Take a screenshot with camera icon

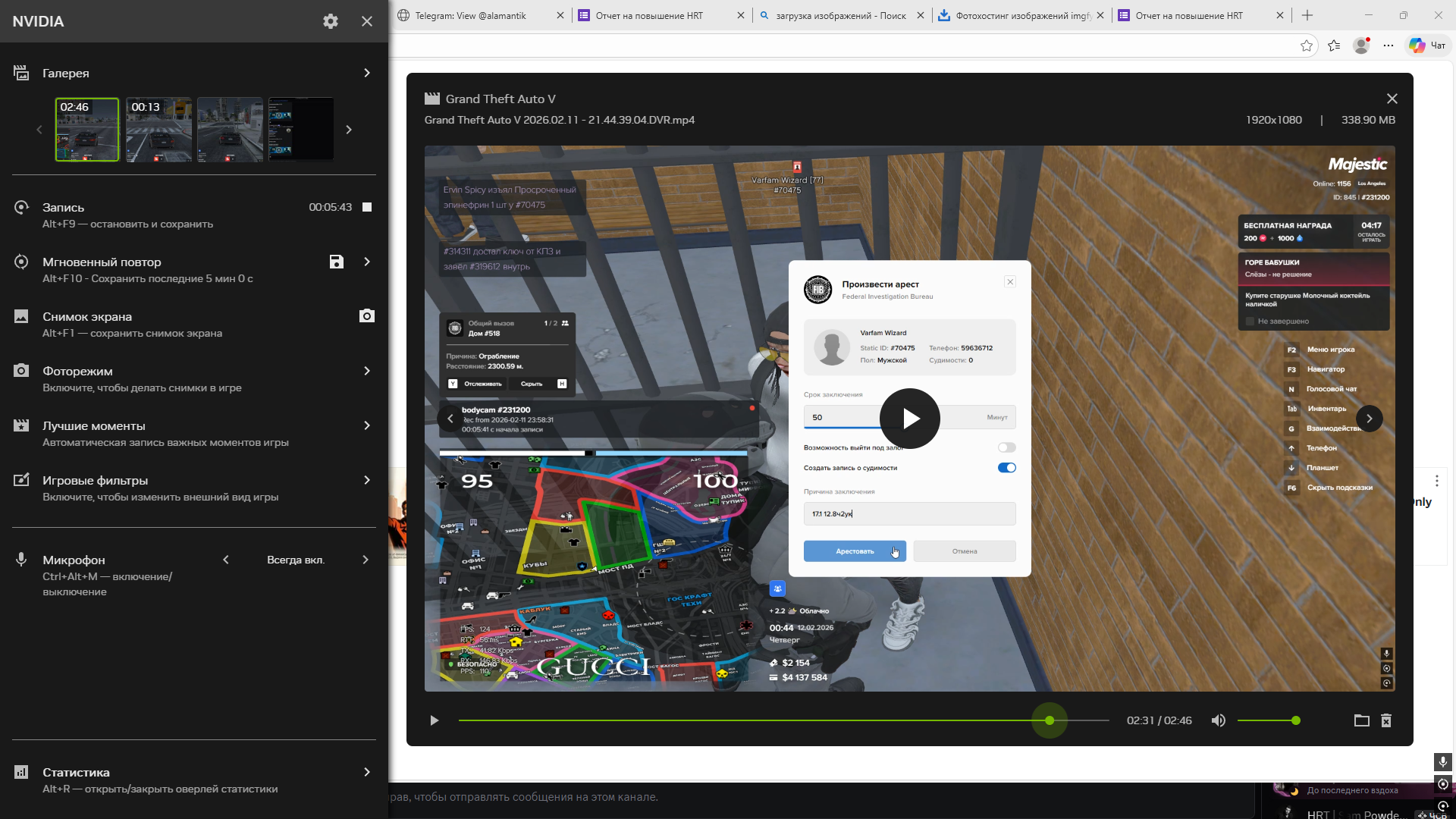click(x=367, y=316)
